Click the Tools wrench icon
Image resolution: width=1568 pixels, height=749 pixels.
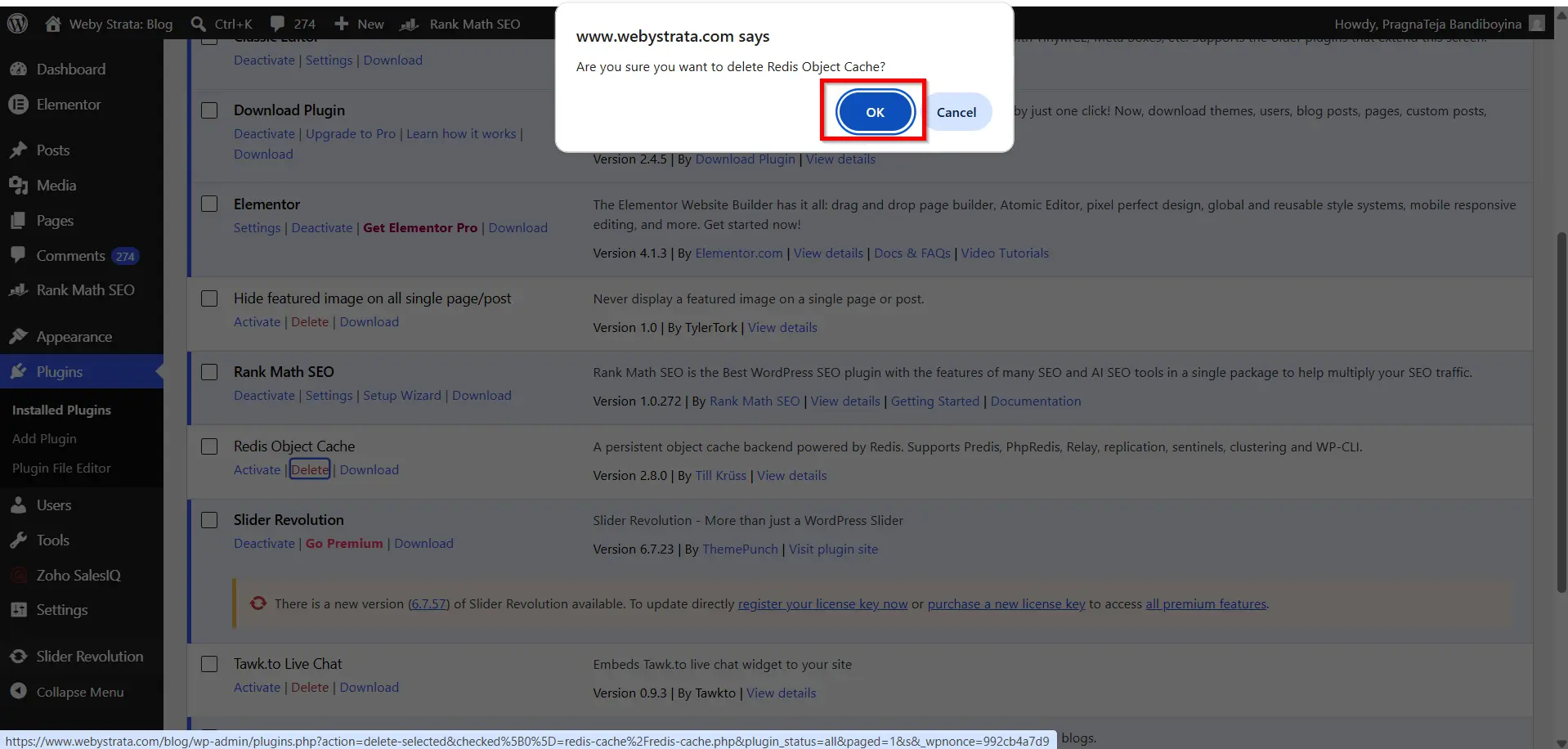coord(19,540)
